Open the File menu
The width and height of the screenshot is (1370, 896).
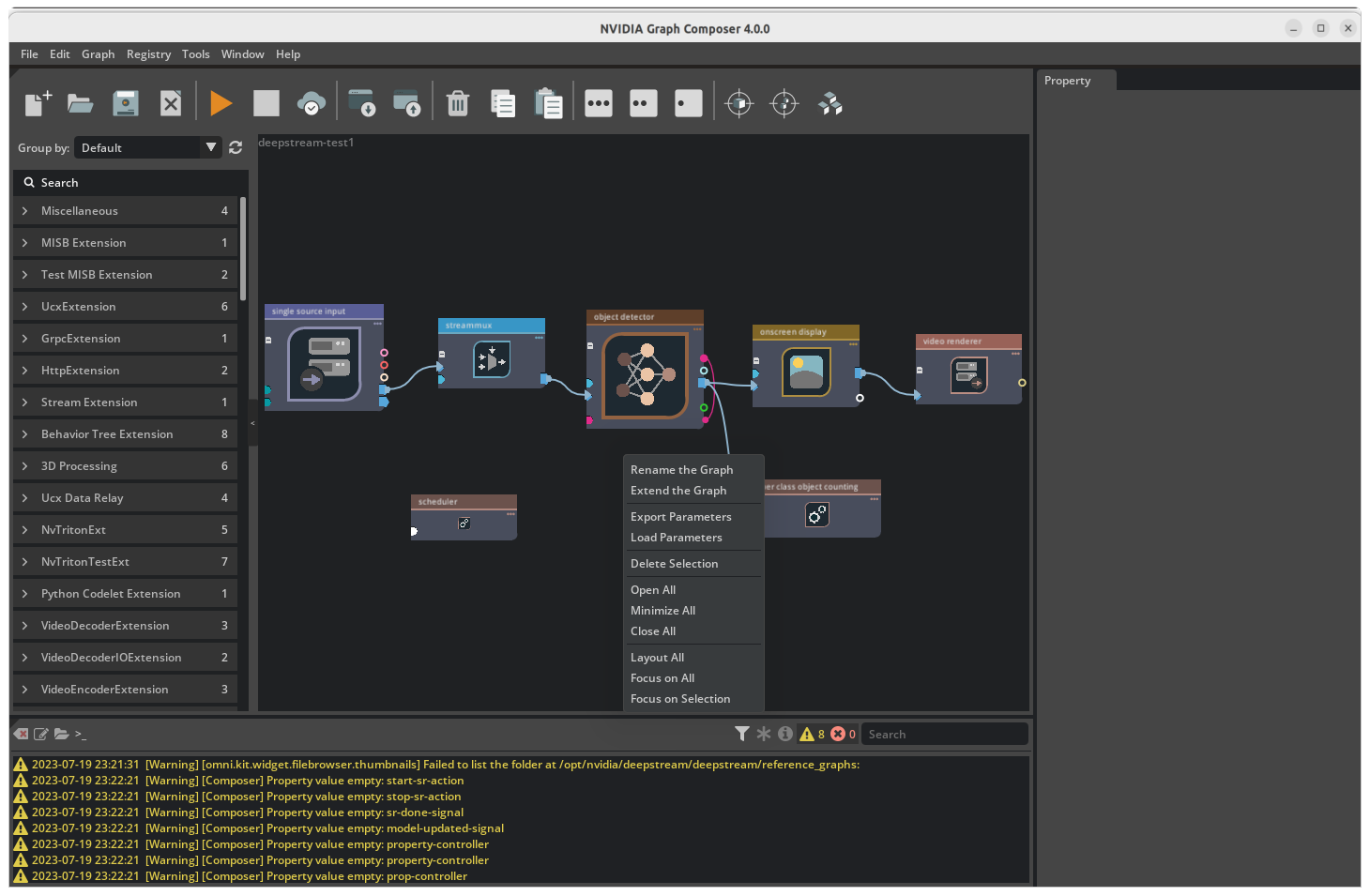[29, 54]
